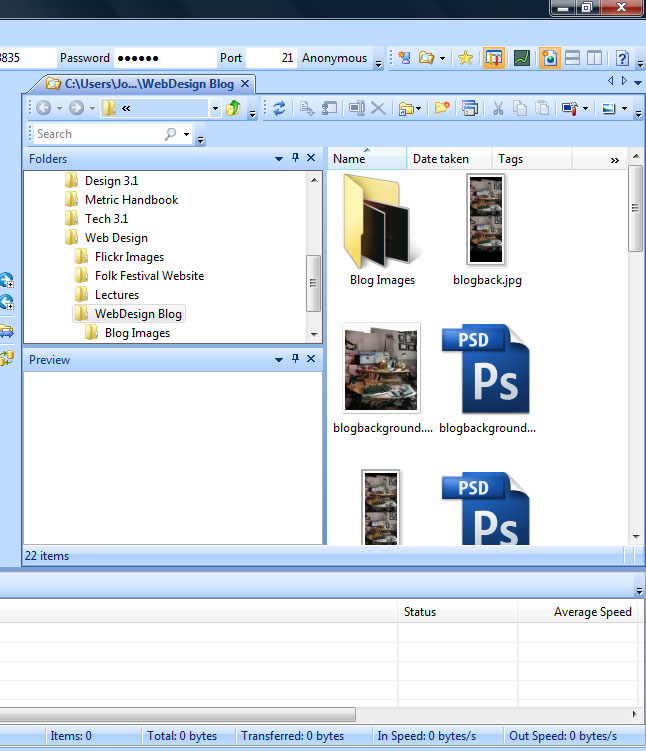Create a new folder with star icon

coord(442,108)
